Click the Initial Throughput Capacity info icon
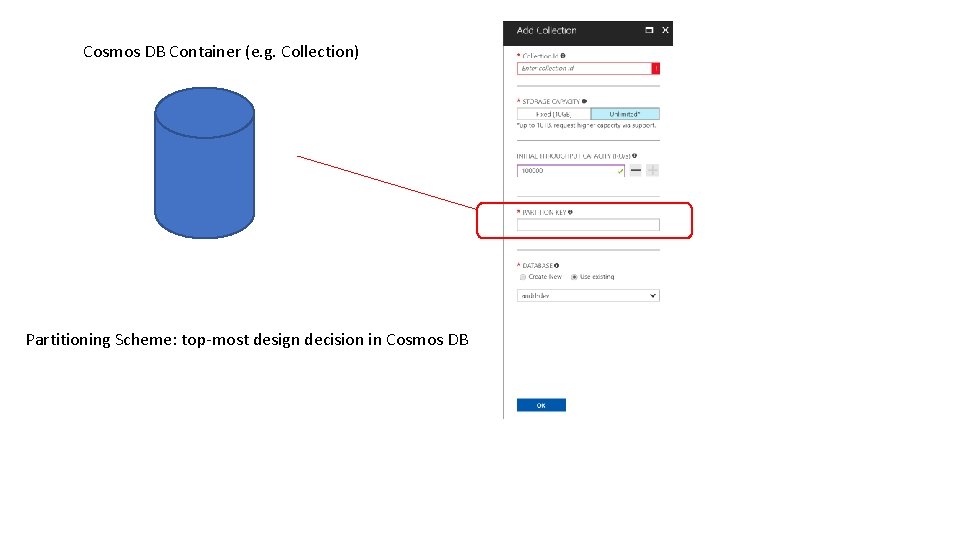The image size is (960, 540). click(x=634, y=156)
